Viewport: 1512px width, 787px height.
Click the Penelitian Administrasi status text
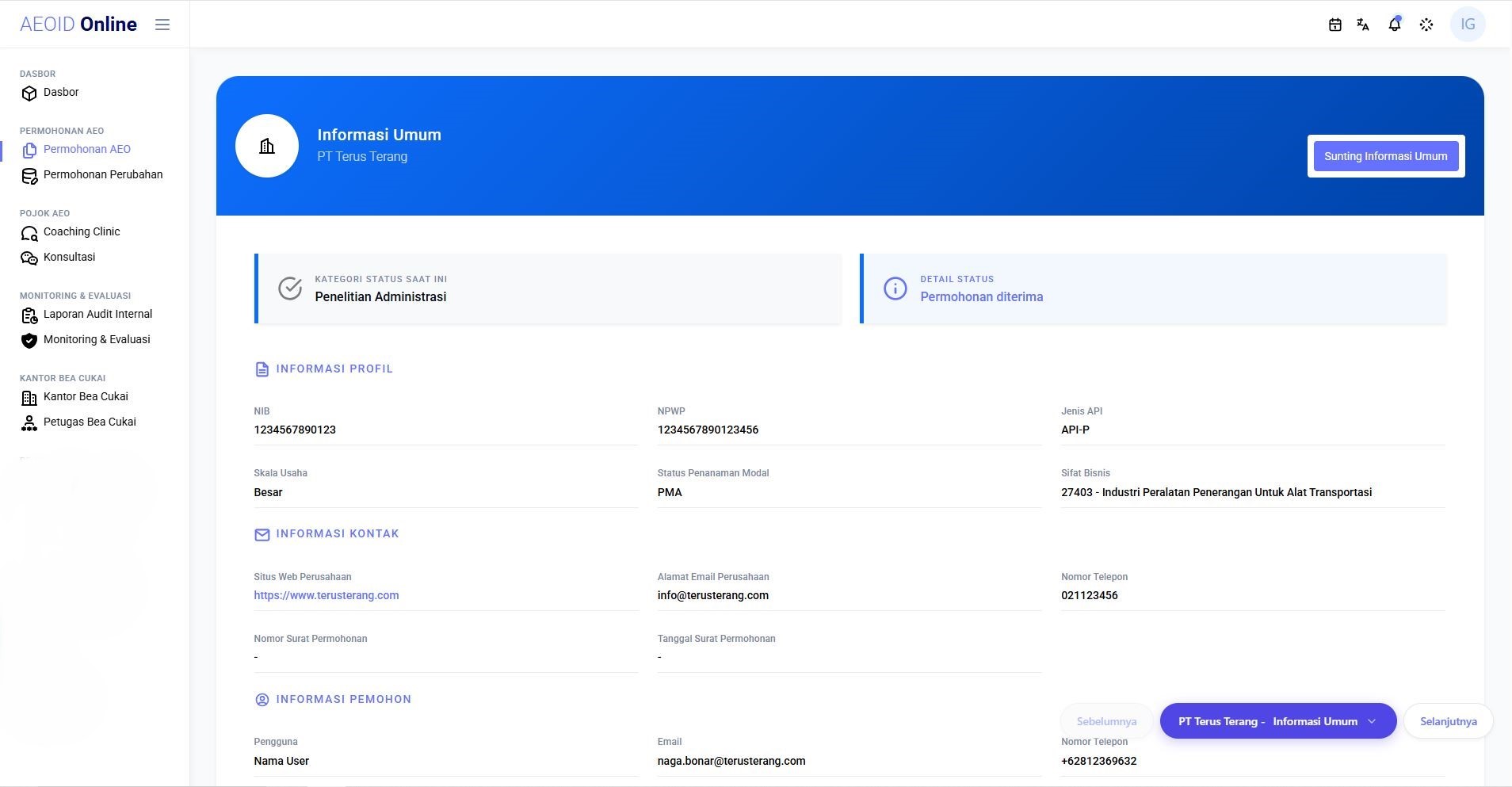380,296
